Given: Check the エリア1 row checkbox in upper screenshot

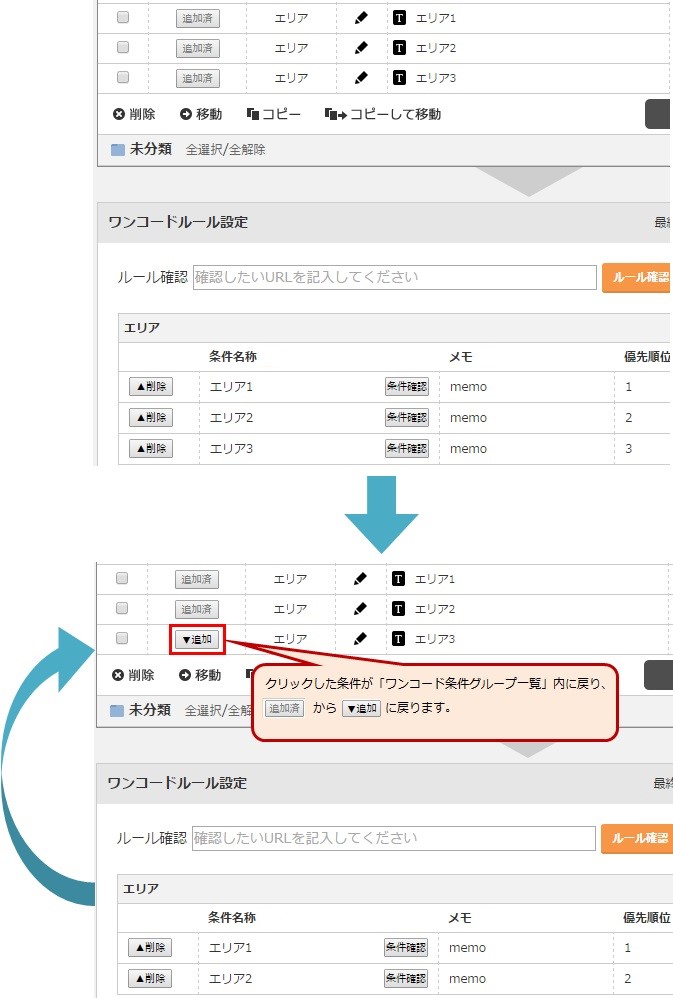Looking at the screenshot, I should [x=123, y=17].
